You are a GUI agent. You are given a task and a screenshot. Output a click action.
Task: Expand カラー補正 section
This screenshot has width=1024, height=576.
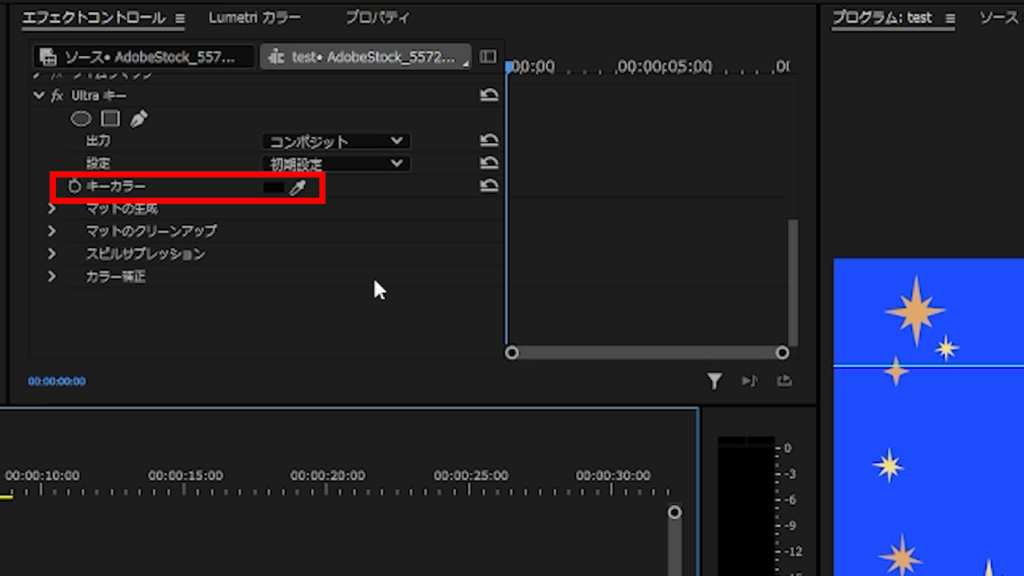click(52, 277)
